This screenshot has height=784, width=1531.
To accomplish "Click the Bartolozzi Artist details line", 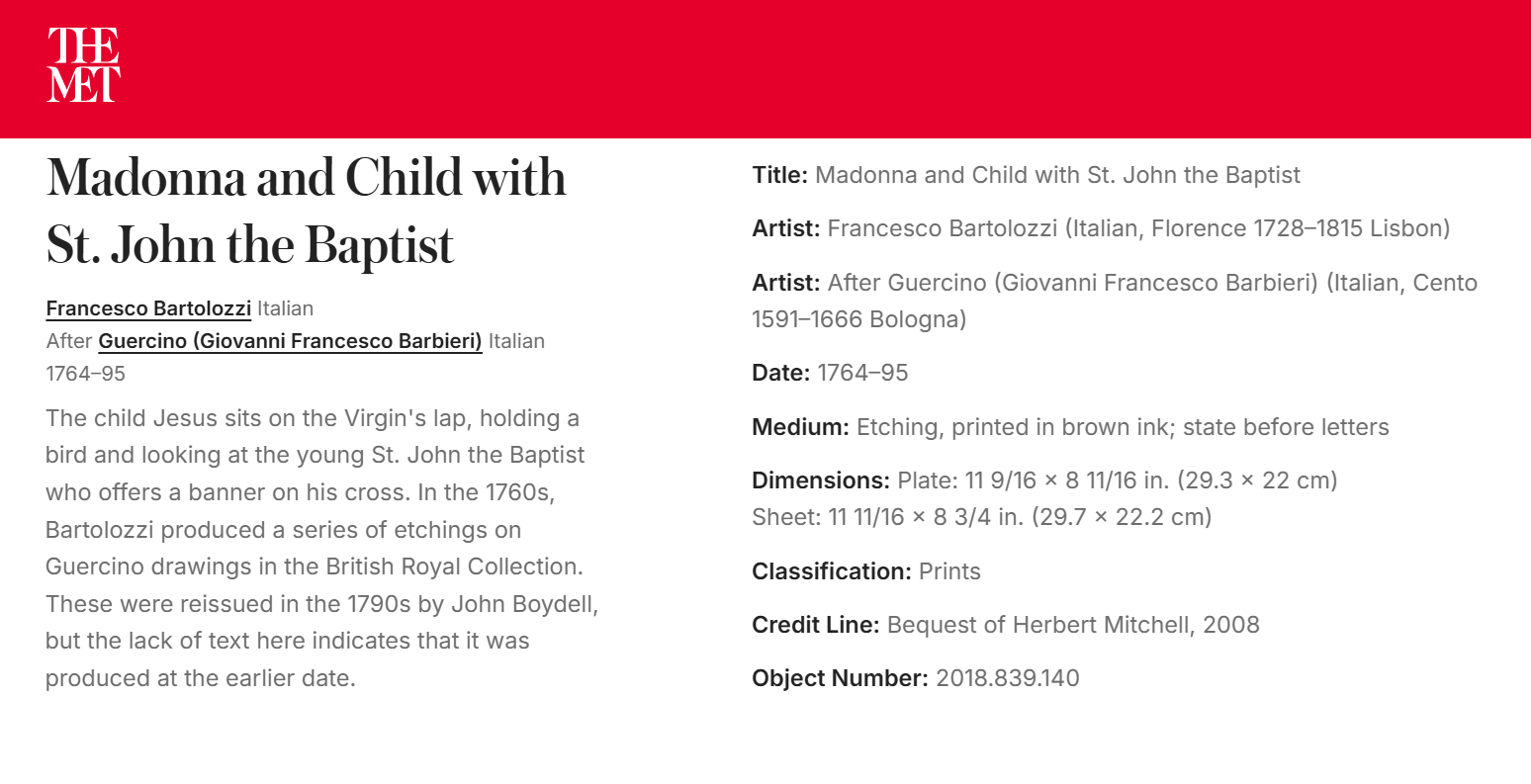I will 1101,228.
